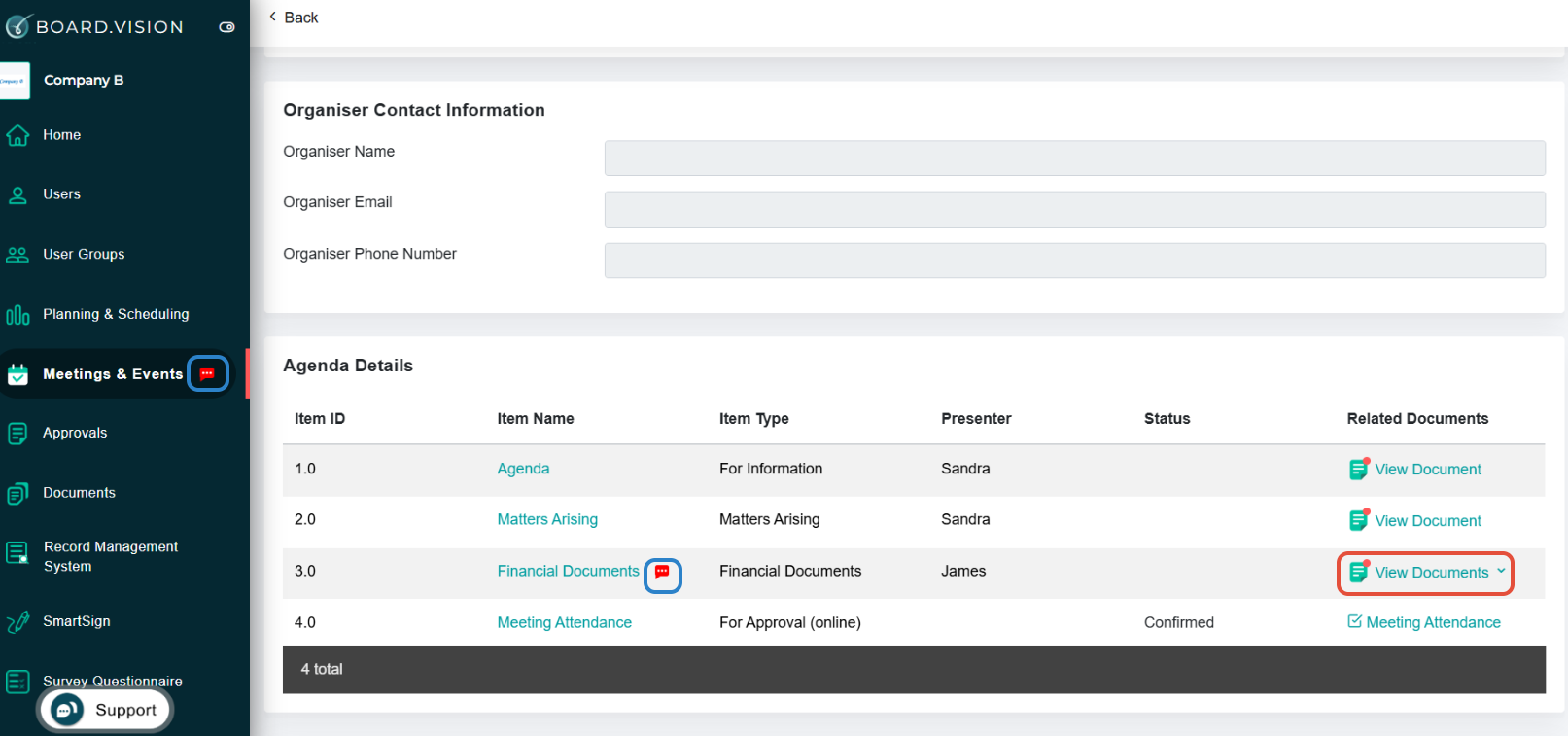Open the Documents menu item
This screenshot has width=1568, height=736.
79,493
